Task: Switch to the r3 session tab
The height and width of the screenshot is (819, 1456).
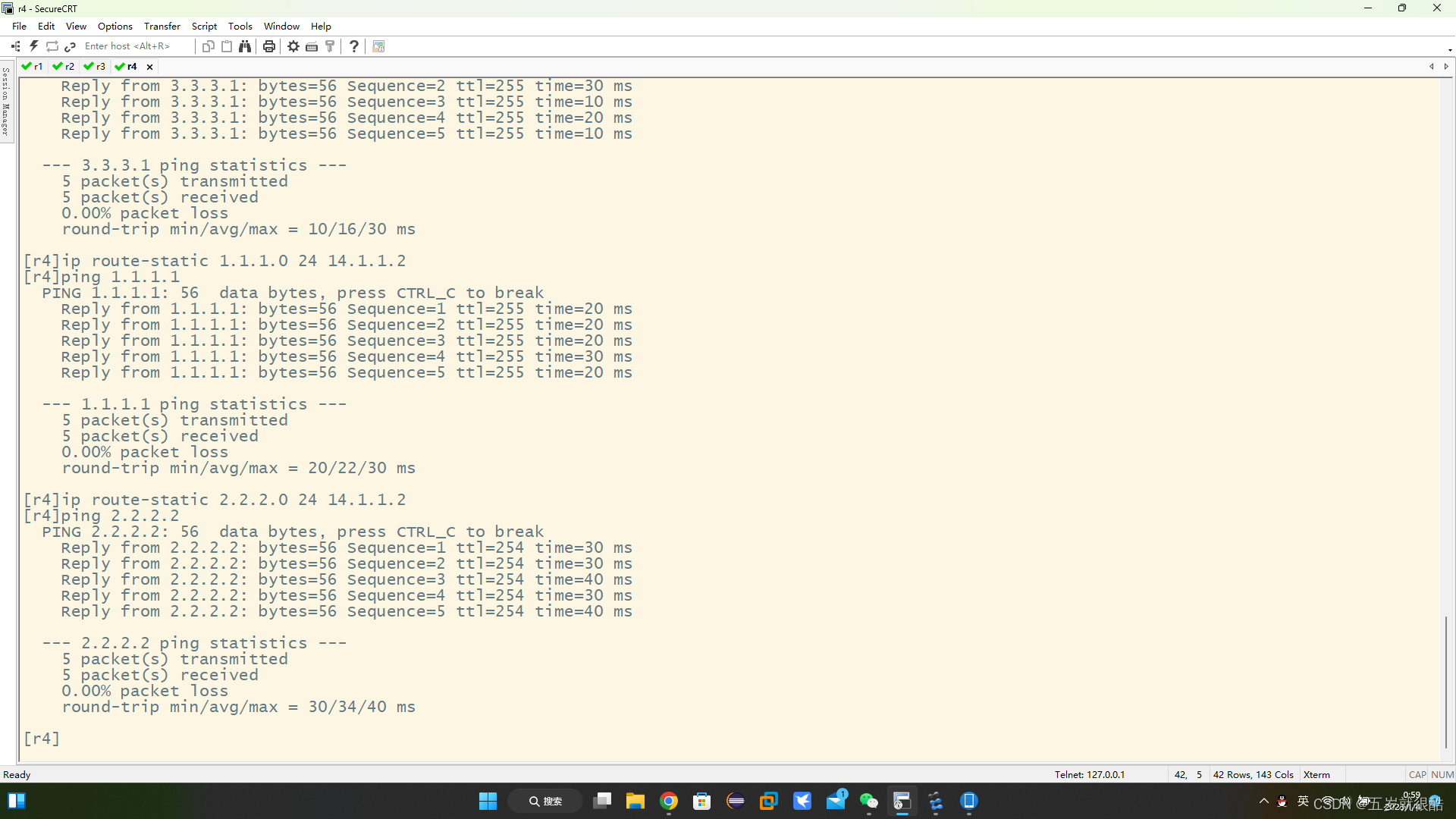Action: (95, 67)
